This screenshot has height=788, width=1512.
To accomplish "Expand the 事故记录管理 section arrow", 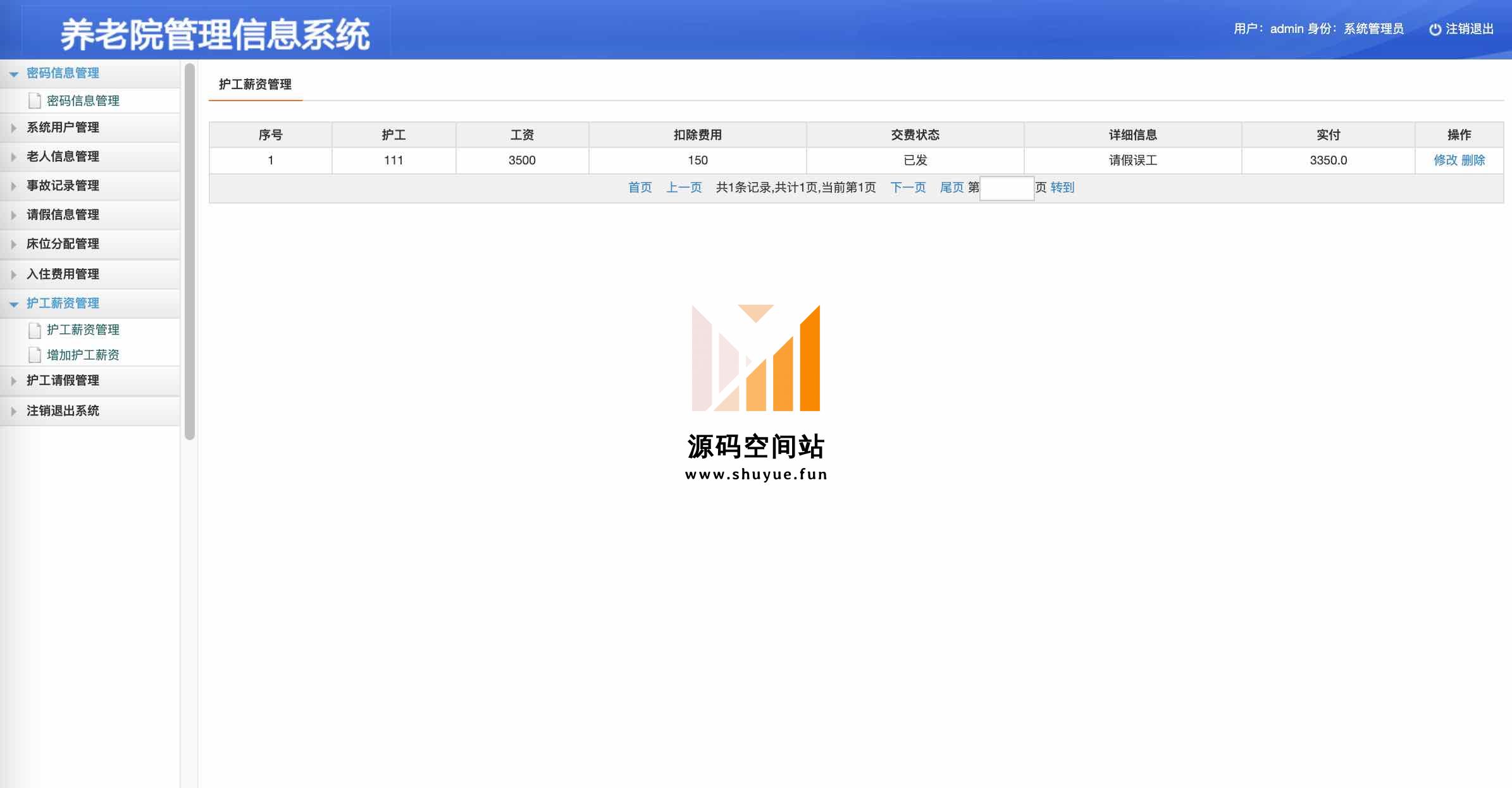I will click(13, 186).
